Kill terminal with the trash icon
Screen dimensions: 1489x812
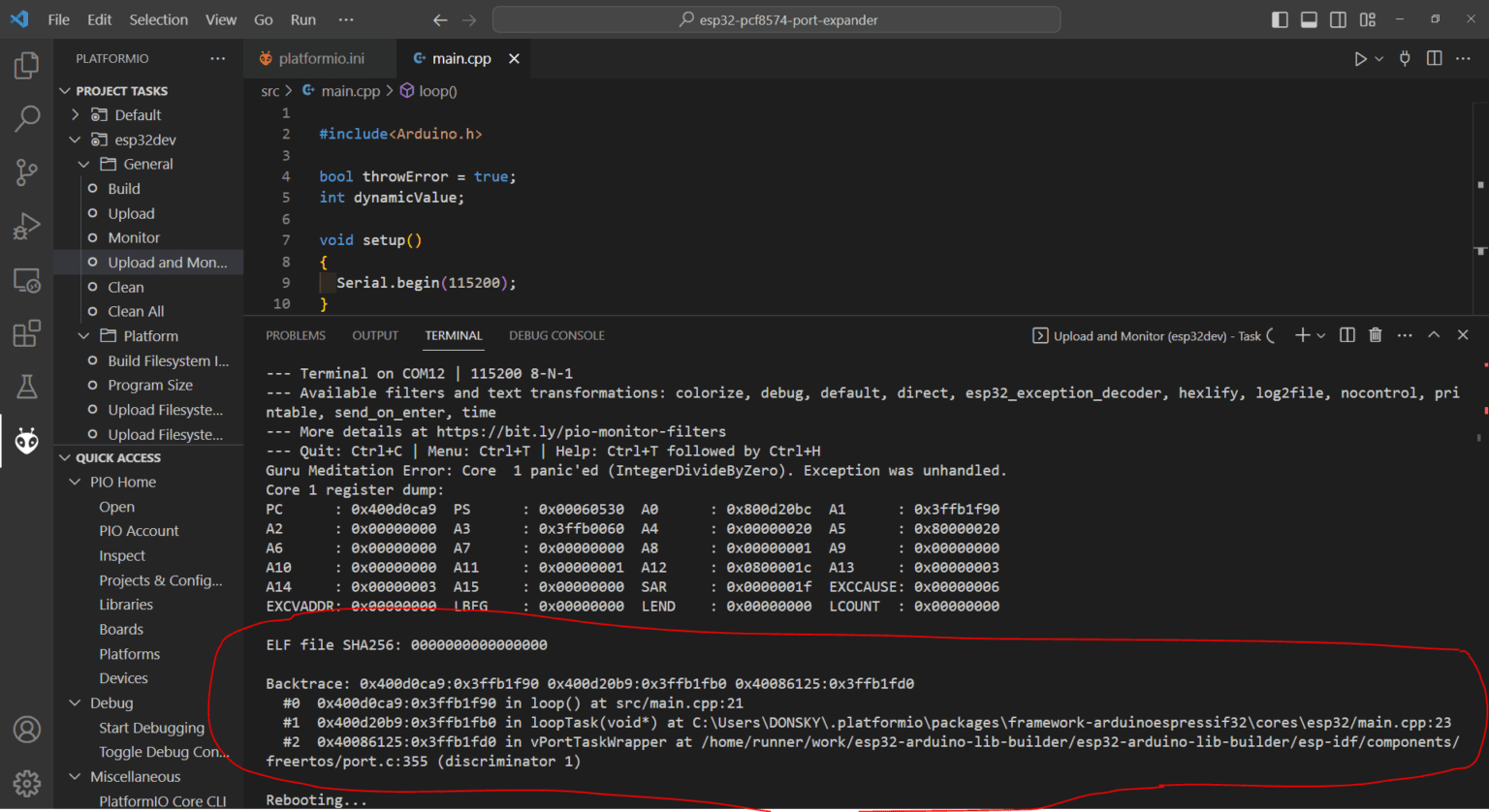[1375, 335]
